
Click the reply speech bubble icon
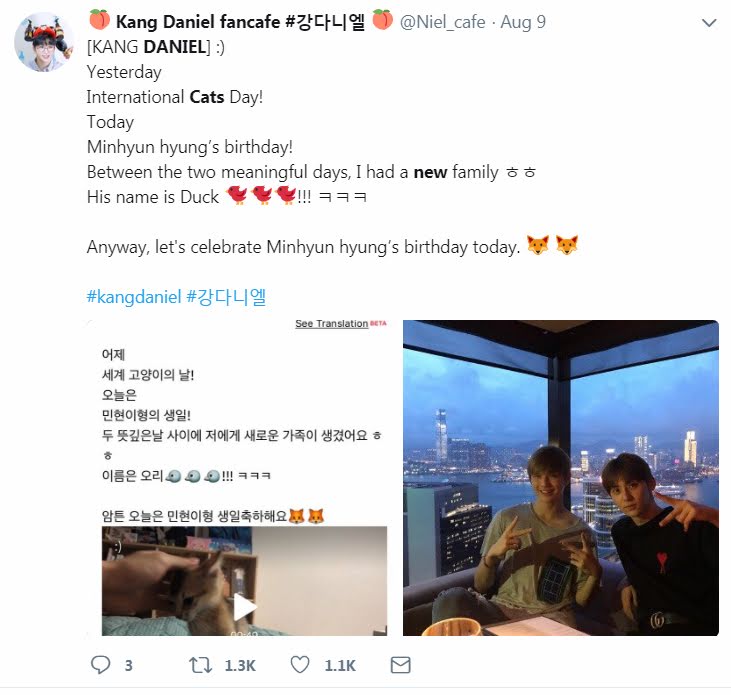click(x=100, y=665)
